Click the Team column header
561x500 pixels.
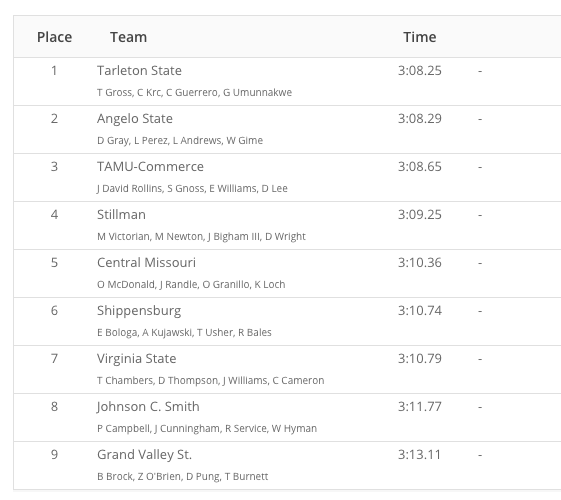(x=128, y=37)
